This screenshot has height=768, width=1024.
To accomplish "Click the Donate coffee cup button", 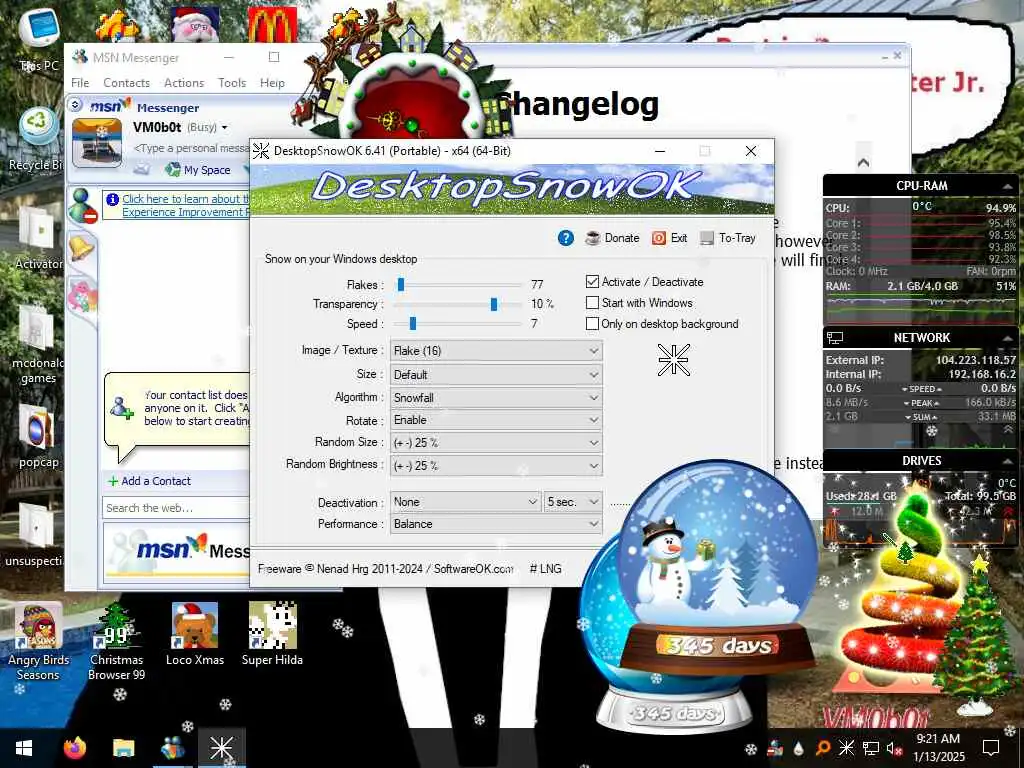I will 612,238.
